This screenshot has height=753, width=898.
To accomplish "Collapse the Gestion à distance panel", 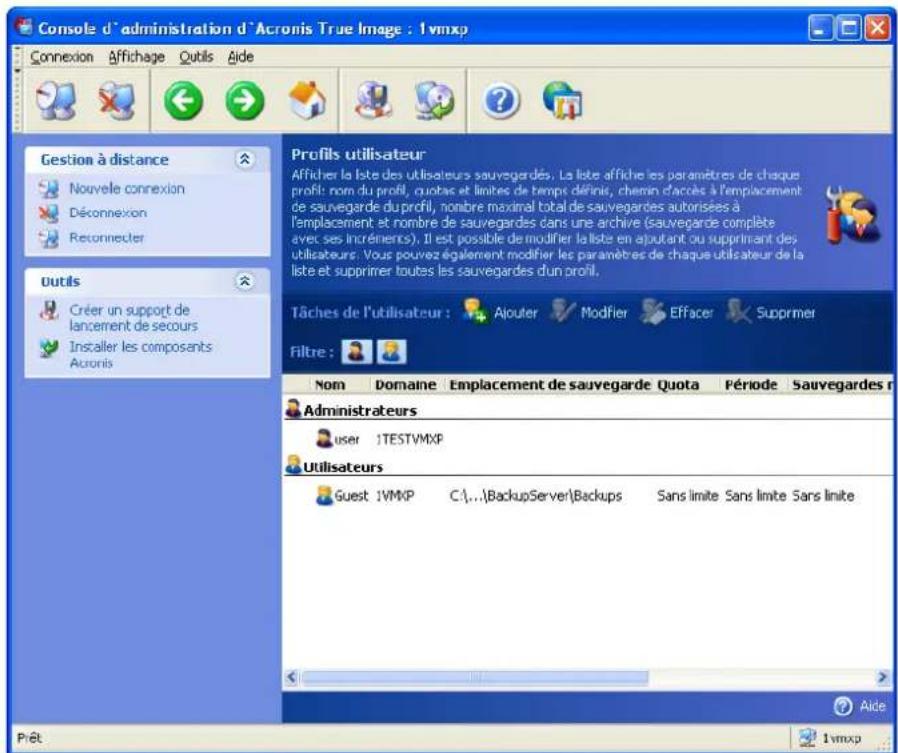I will [245, 159].
